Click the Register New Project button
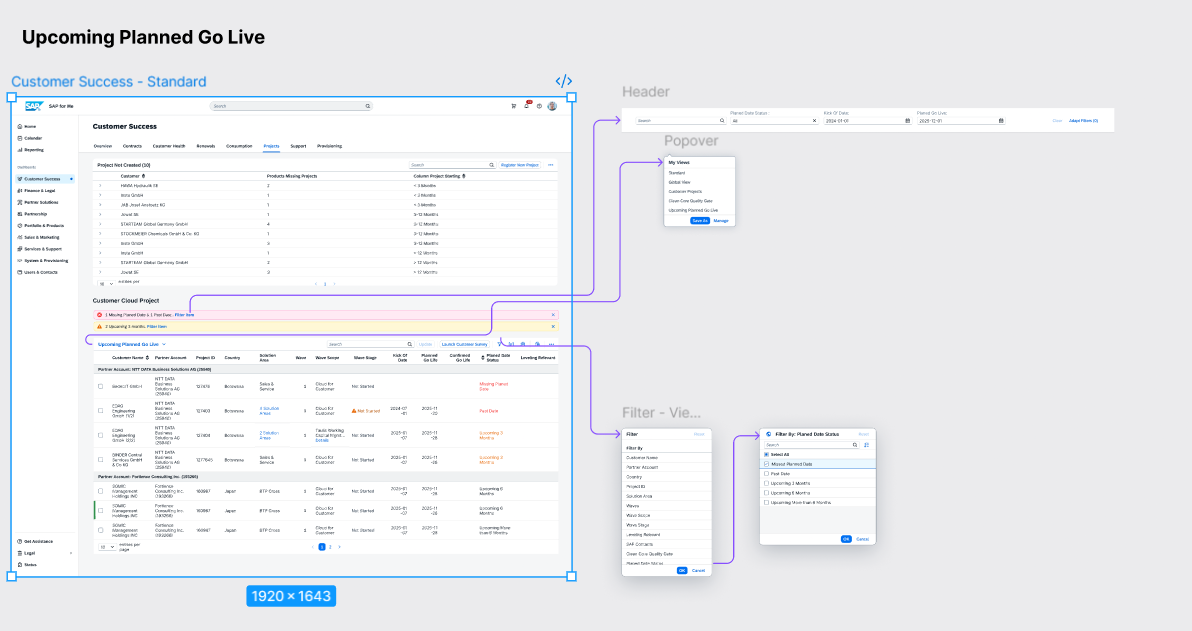1192x631 pixels. [x=519, y=165]
